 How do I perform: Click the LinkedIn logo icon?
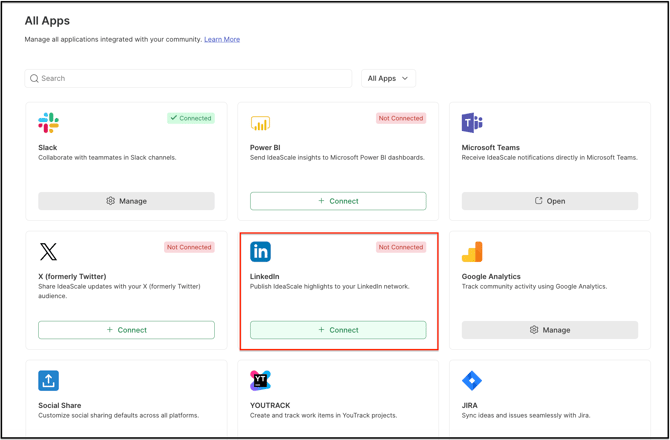point(260,252)
